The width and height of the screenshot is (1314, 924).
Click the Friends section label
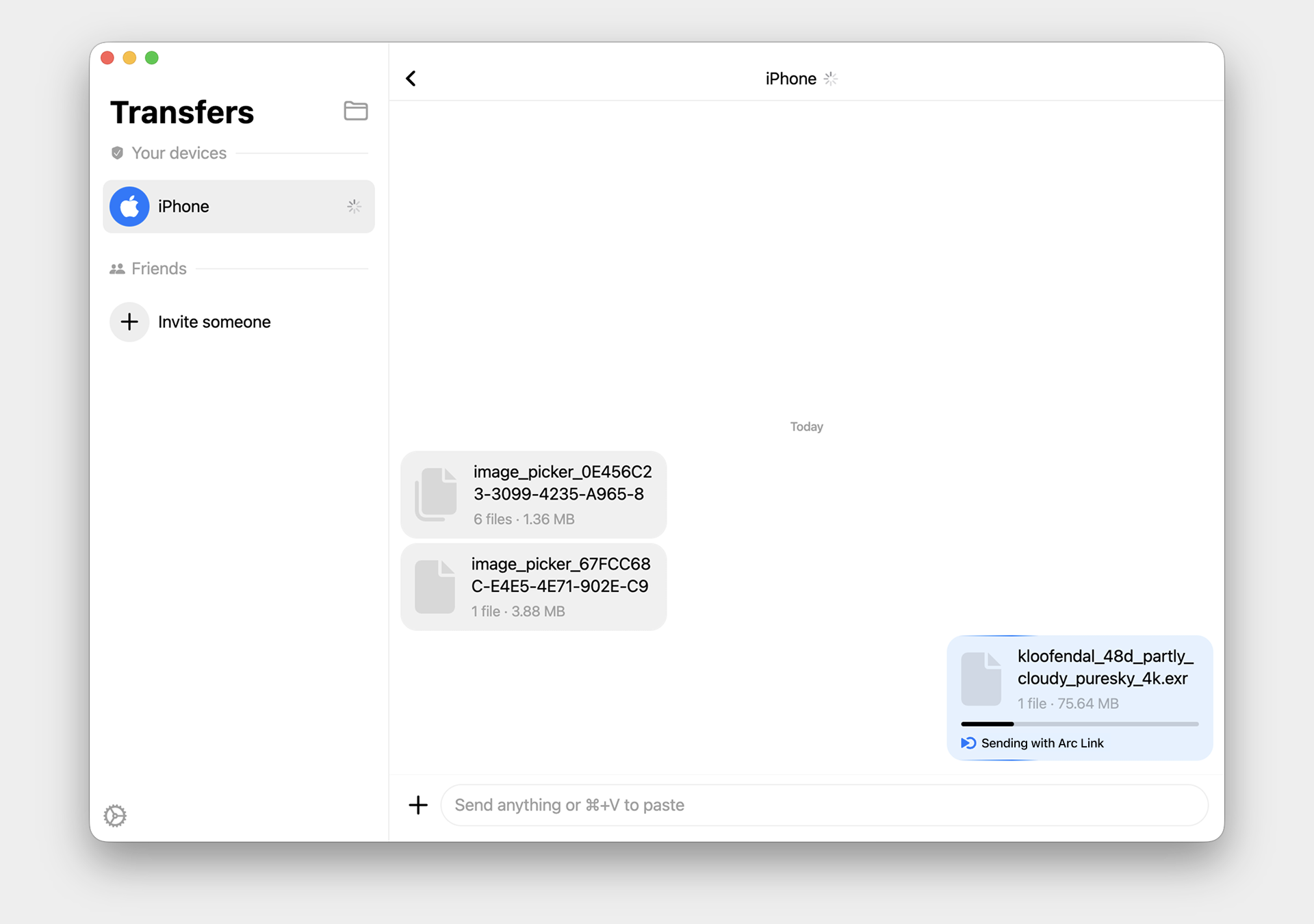(159, 268)
